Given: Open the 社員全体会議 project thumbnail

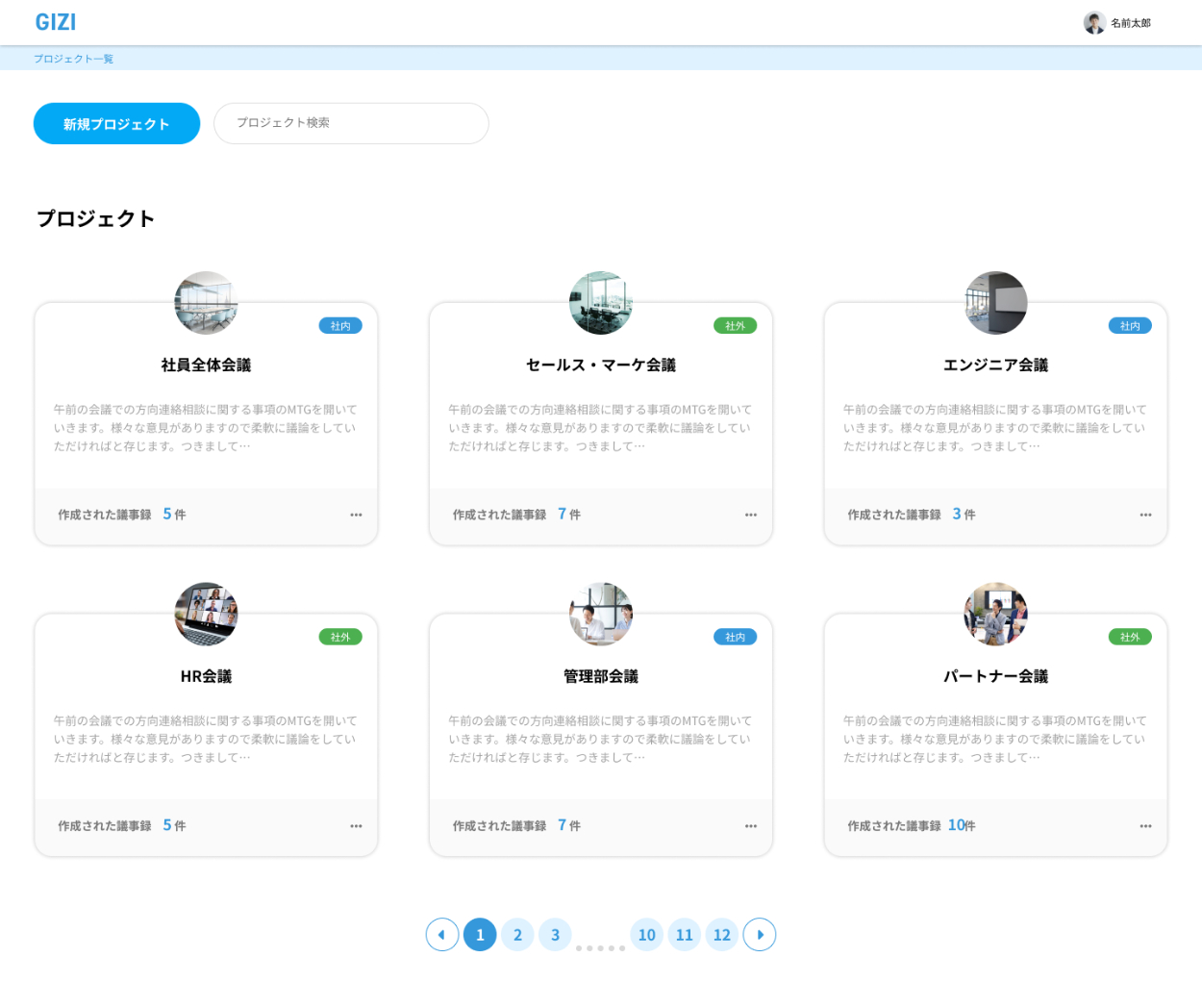Looking at the screenshot, I should pyautogui.click(x=206, y=303).
